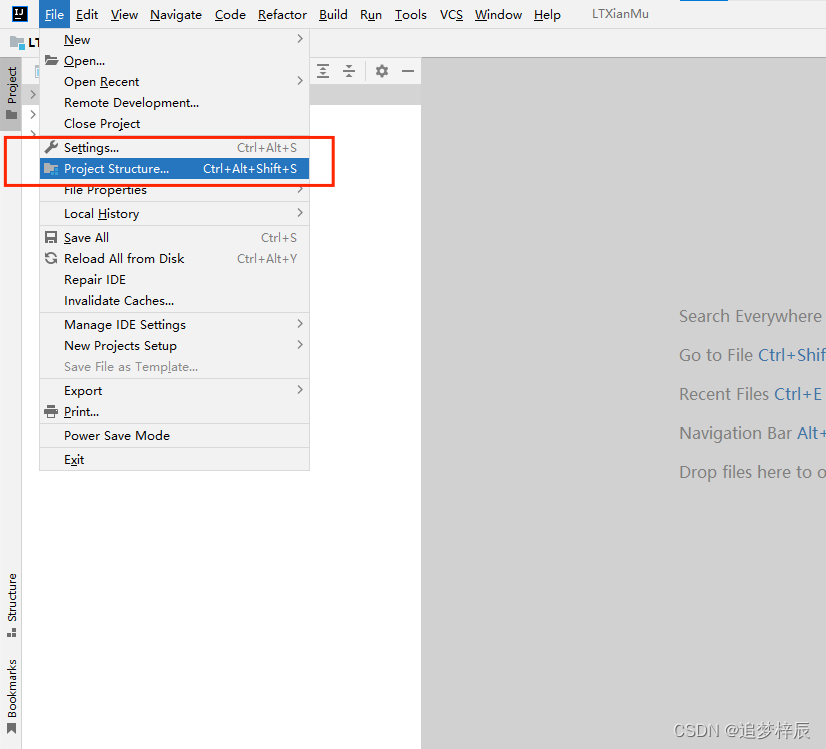Open Settings... from the File menu
Viewport: 826px width, 749px height.
(x=174, y=147)
